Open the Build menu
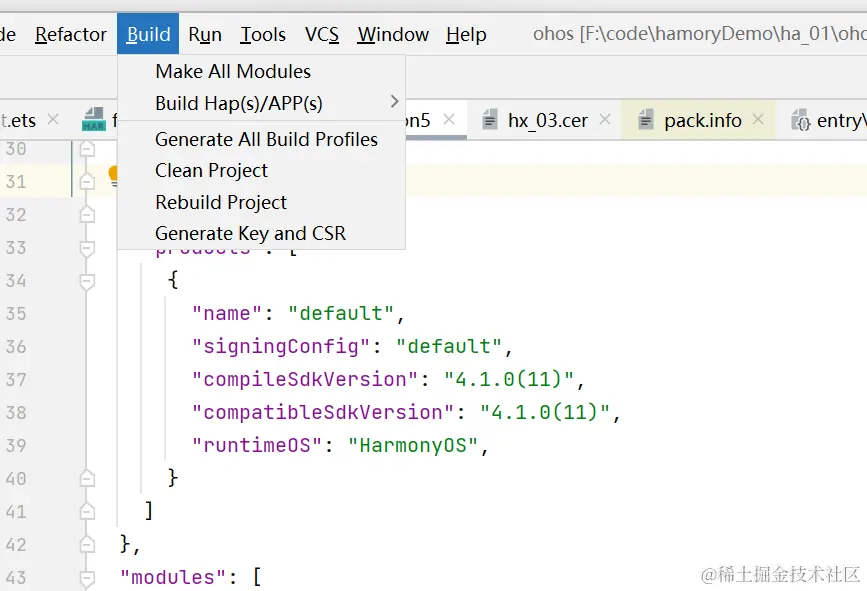Screen dimensions: 867x591 click(x=148, y=34)
